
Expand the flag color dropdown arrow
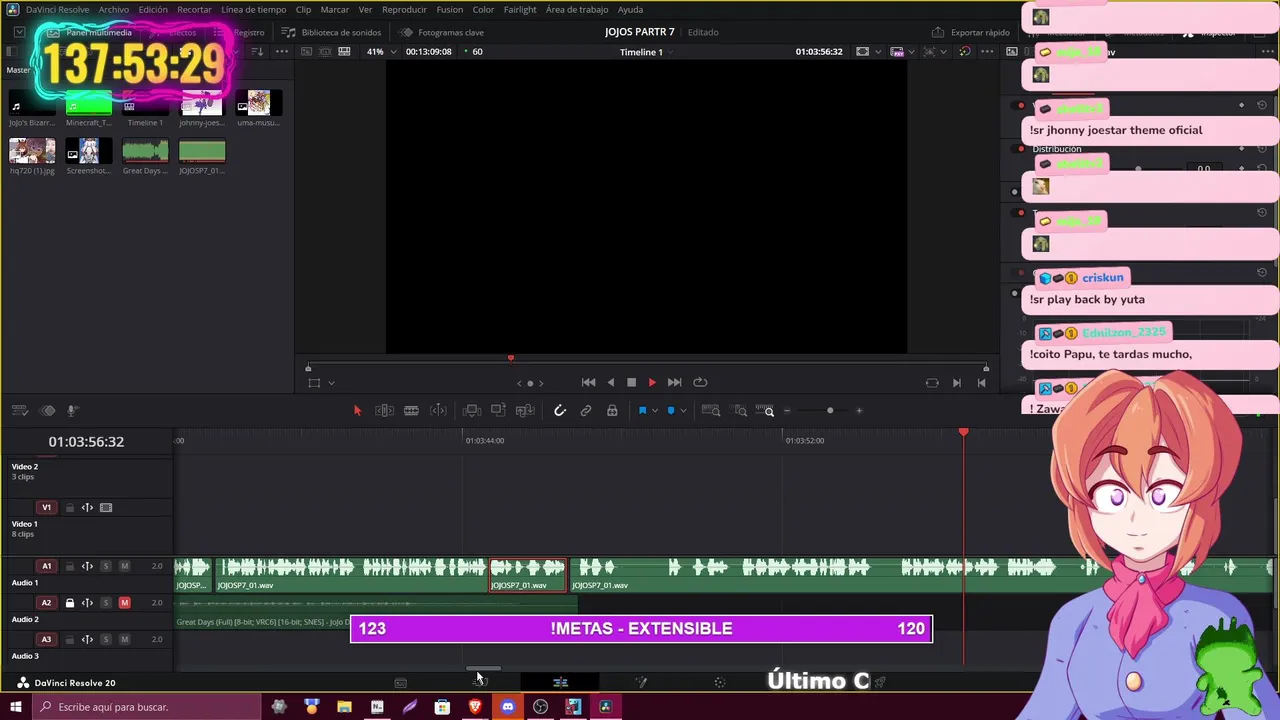coord(655,410)
